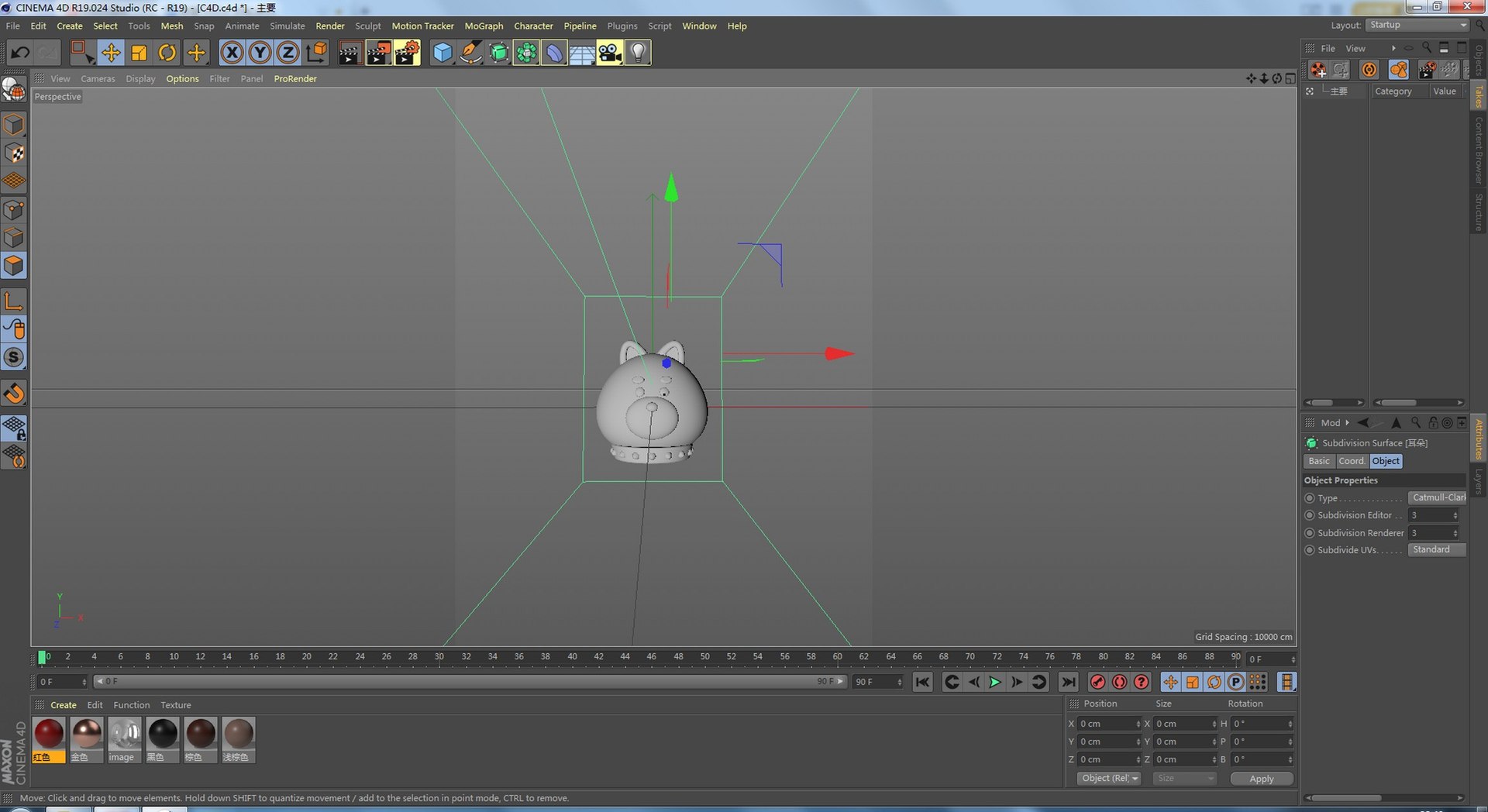1488x812 pixels.
Task: Toggle Z axis lock
Action: (288, 53)
